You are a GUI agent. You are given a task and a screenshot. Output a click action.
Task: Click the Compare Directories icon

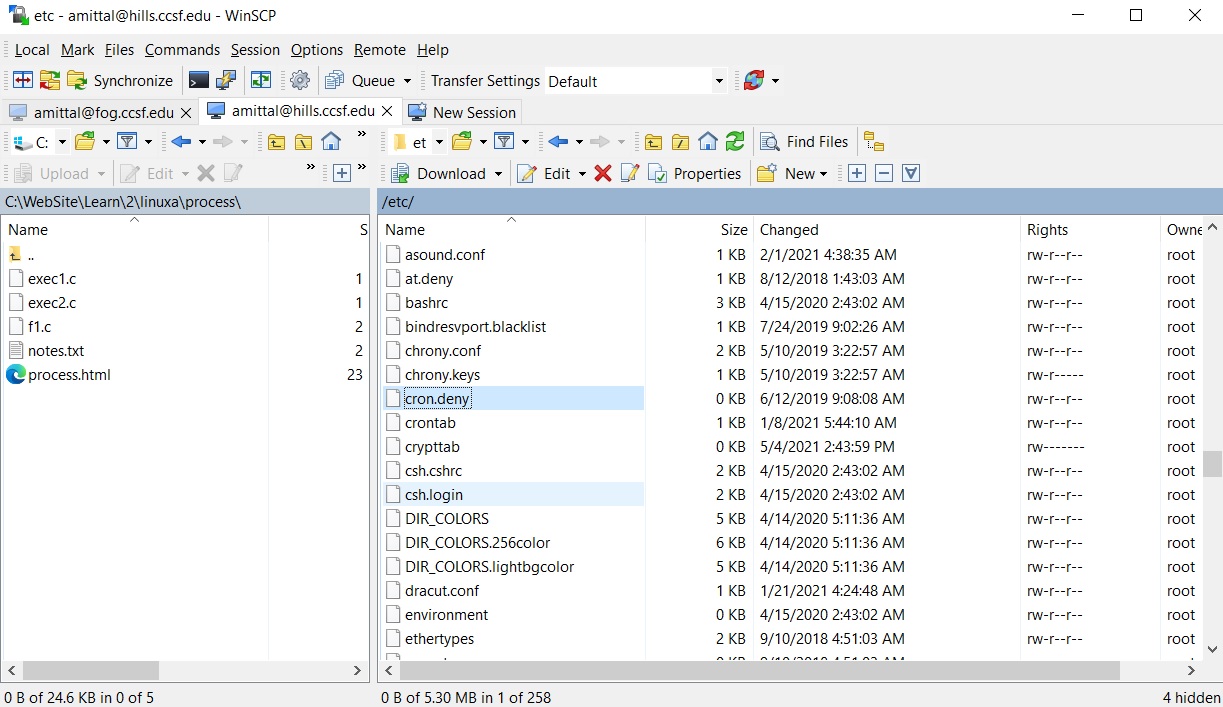pos(23,81)
